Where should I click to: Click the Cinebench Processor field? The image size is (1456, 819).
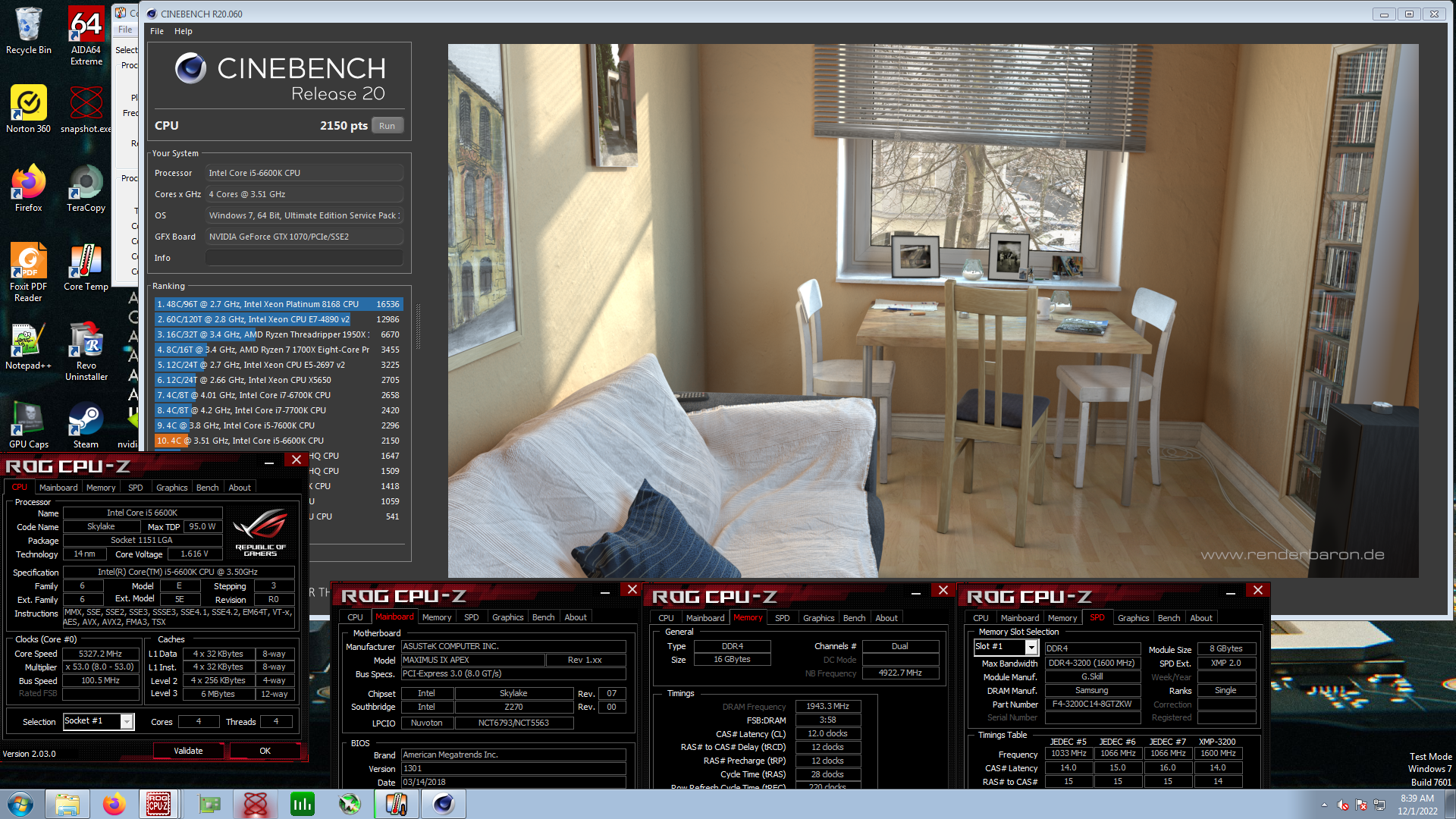pyautogui.click(x=304, y=173)
